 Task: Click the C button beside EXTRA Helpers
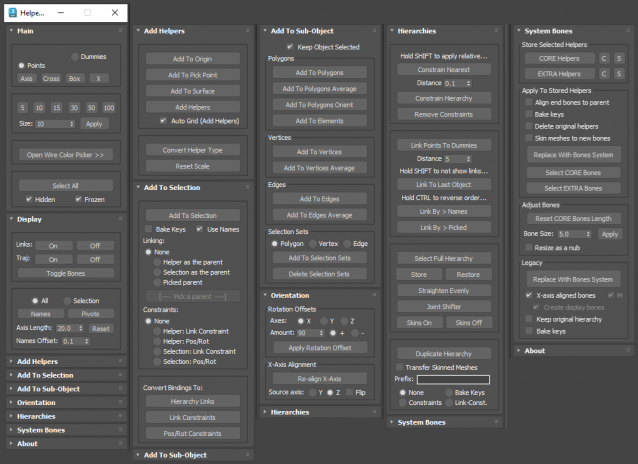pos(604,74)
